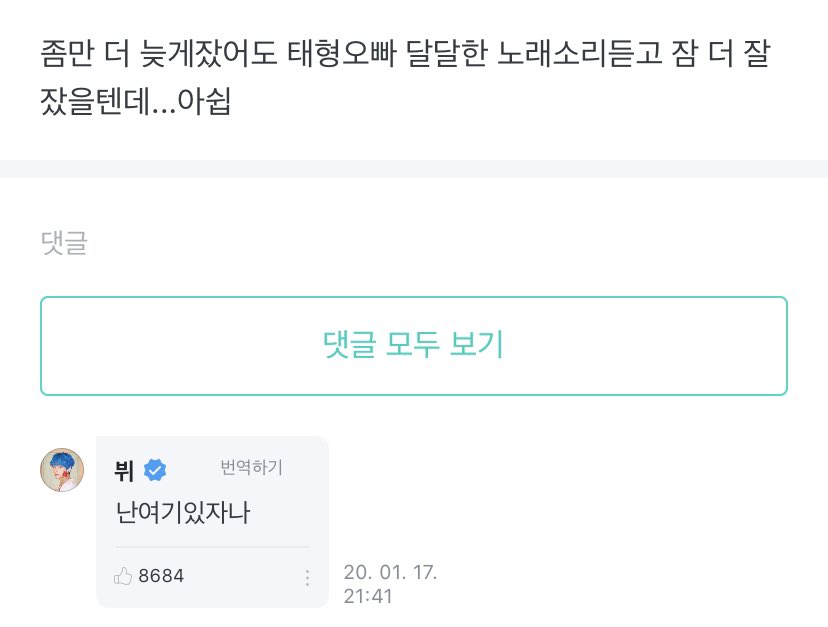Screen dimensions: 828x627
Task: Click the comment date 20. 01. 17.
Action: point(390,572)
